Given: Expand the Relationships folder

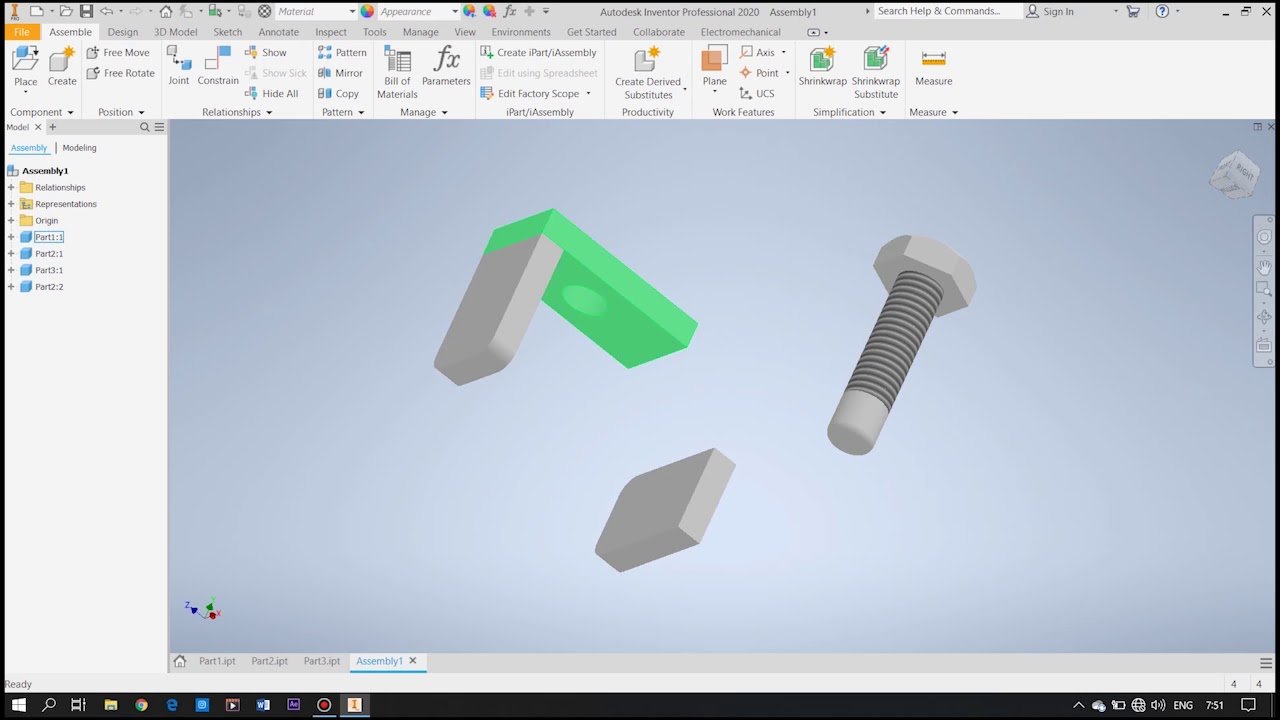Looking at the screenshot, I should 11,188.
